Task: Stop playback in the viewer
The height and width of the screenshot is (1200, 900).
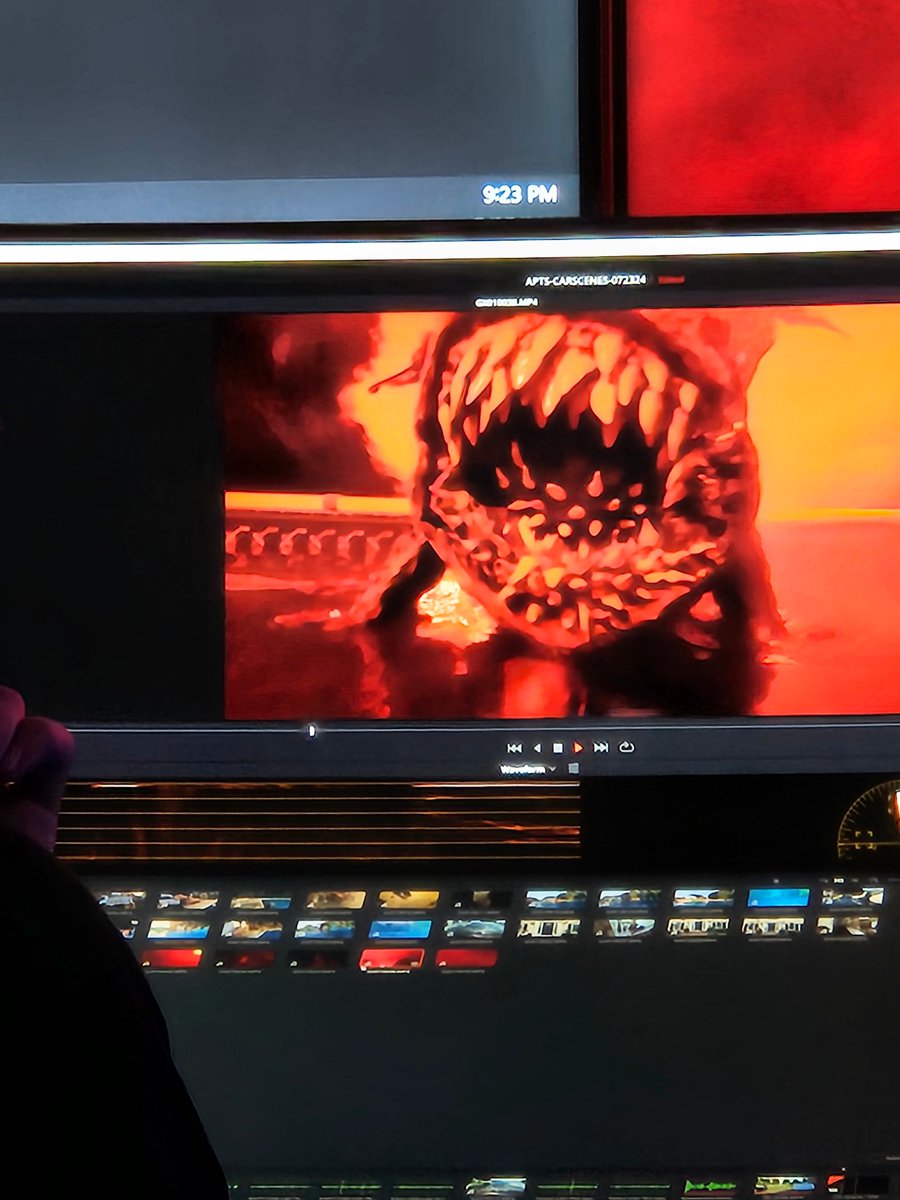Action: click(558, 747)
